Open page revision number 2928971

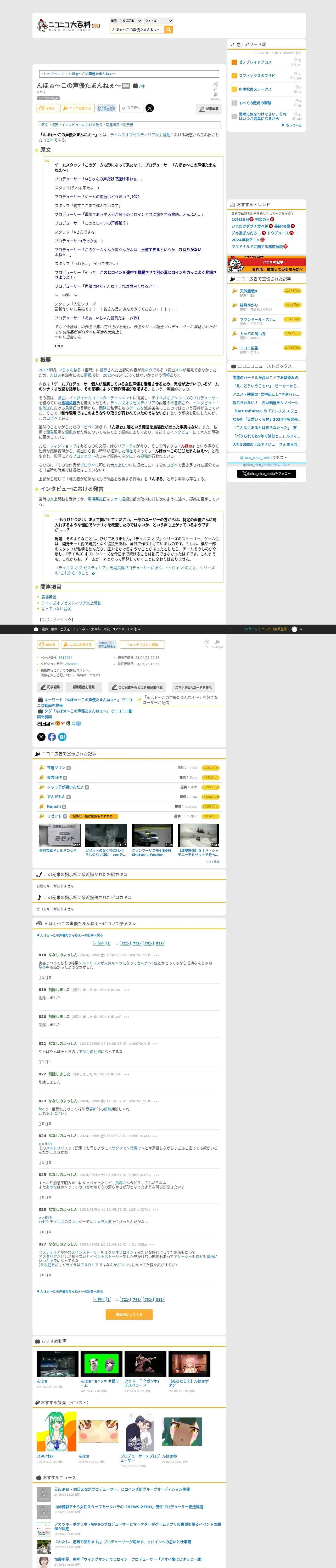pyautogui.click(x=72, y=664)
